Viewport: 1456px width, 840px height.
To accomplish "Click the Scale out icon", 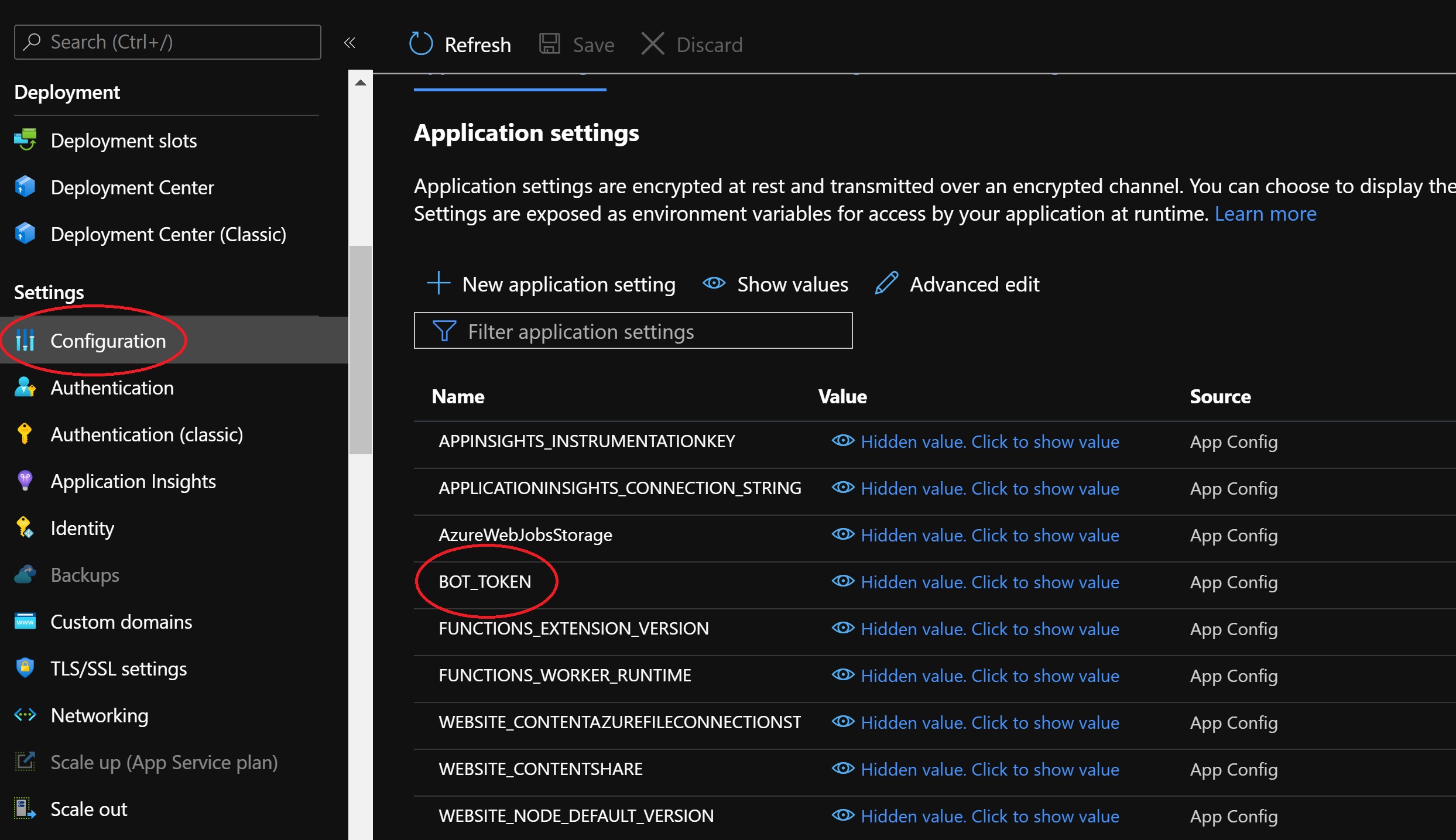I will (x=25, y=808).
